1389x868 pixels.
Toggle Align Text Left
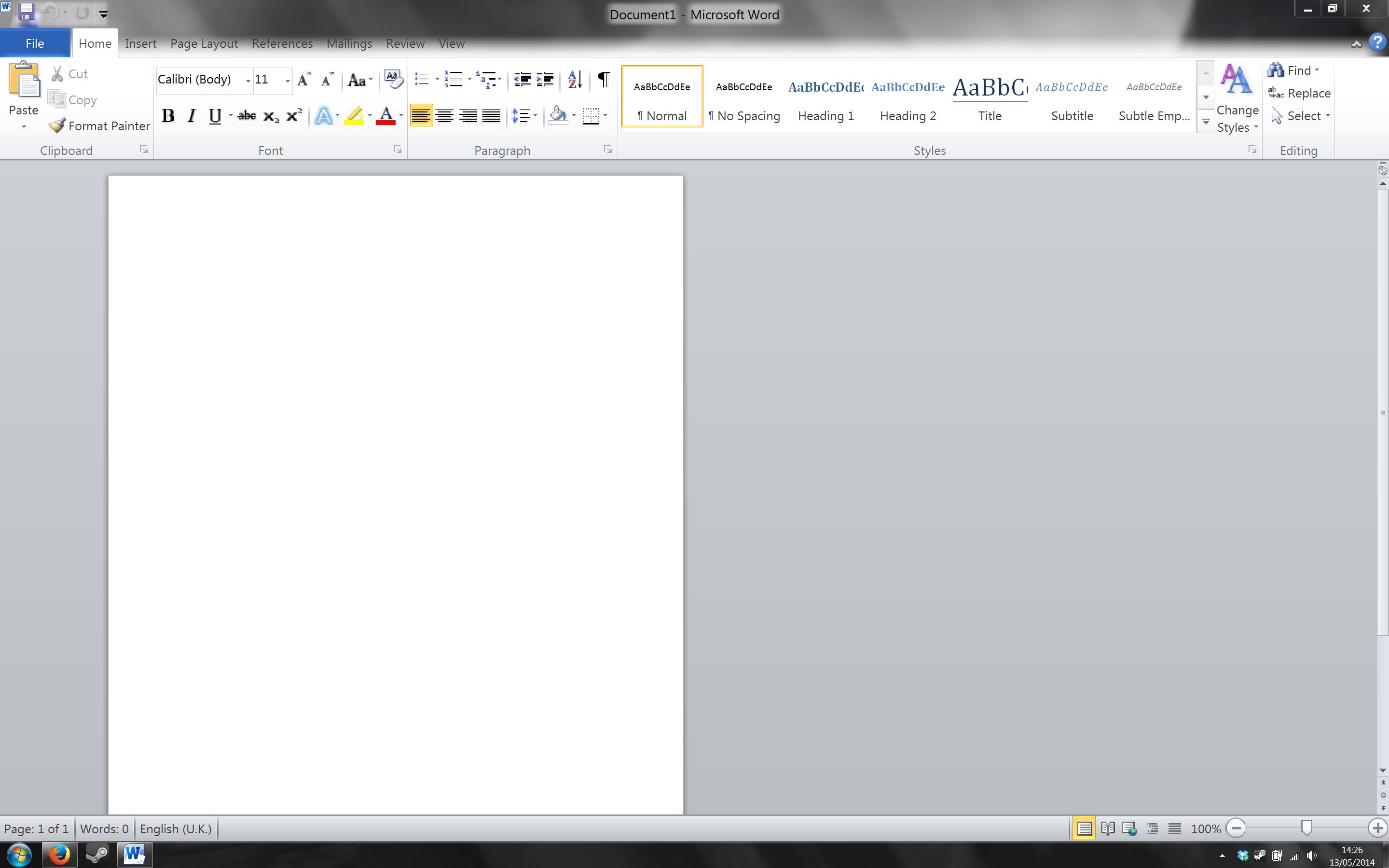pos(421,115)
